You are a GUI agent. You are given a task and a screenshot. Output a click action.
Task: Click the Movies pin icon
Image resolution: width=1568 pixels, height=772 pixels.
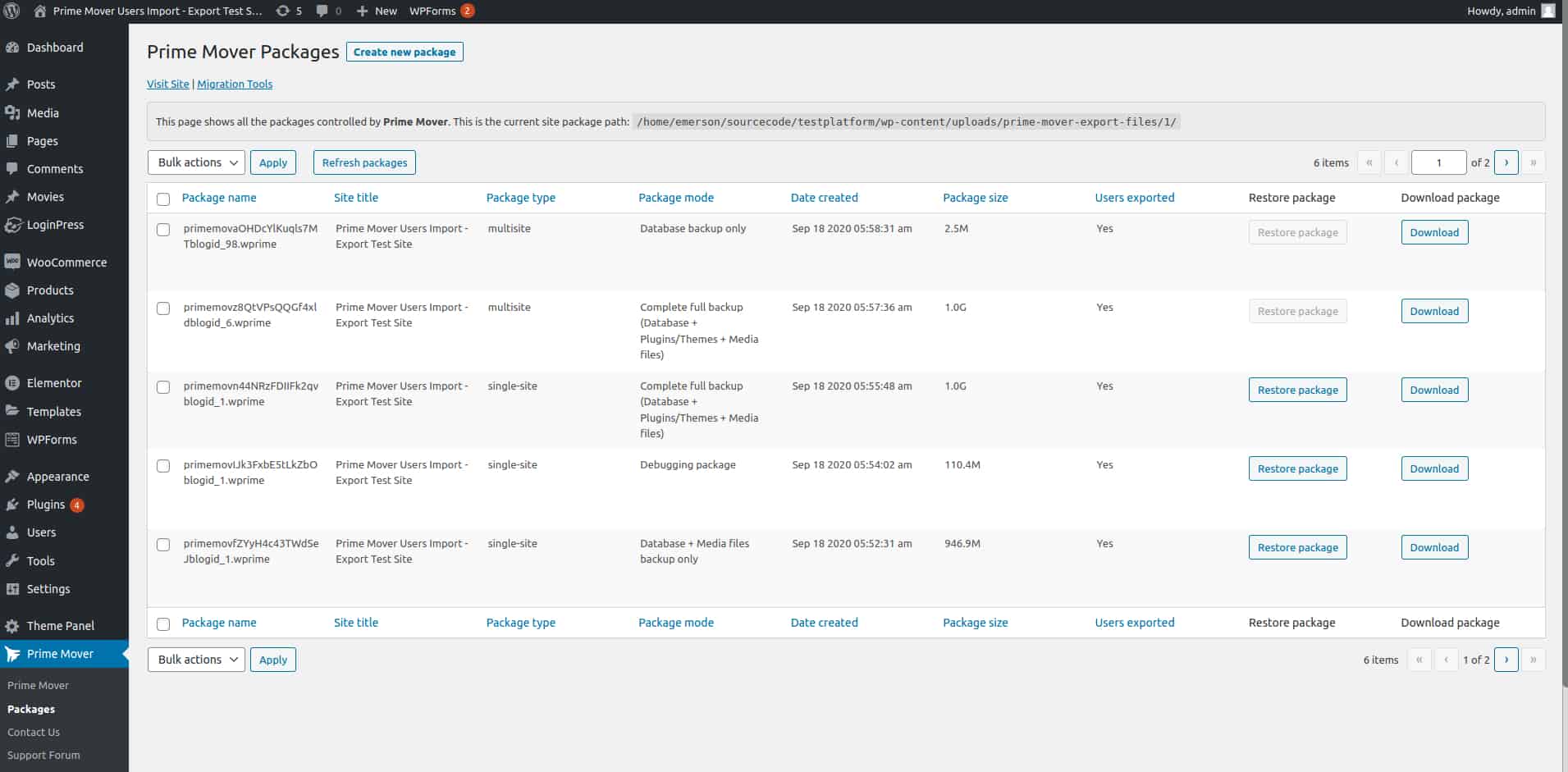coord(12,197)
